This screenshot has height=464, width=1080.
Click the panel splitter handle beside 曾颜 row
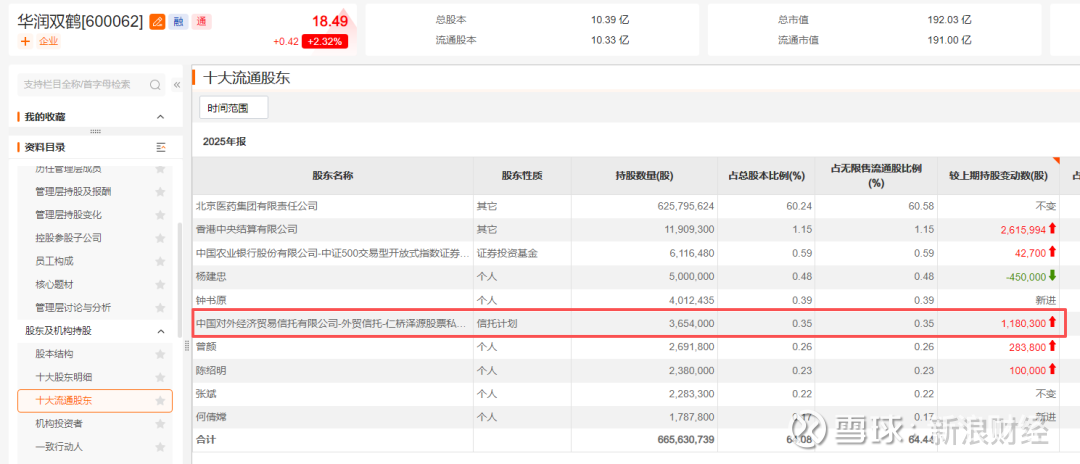click(187, 347)
